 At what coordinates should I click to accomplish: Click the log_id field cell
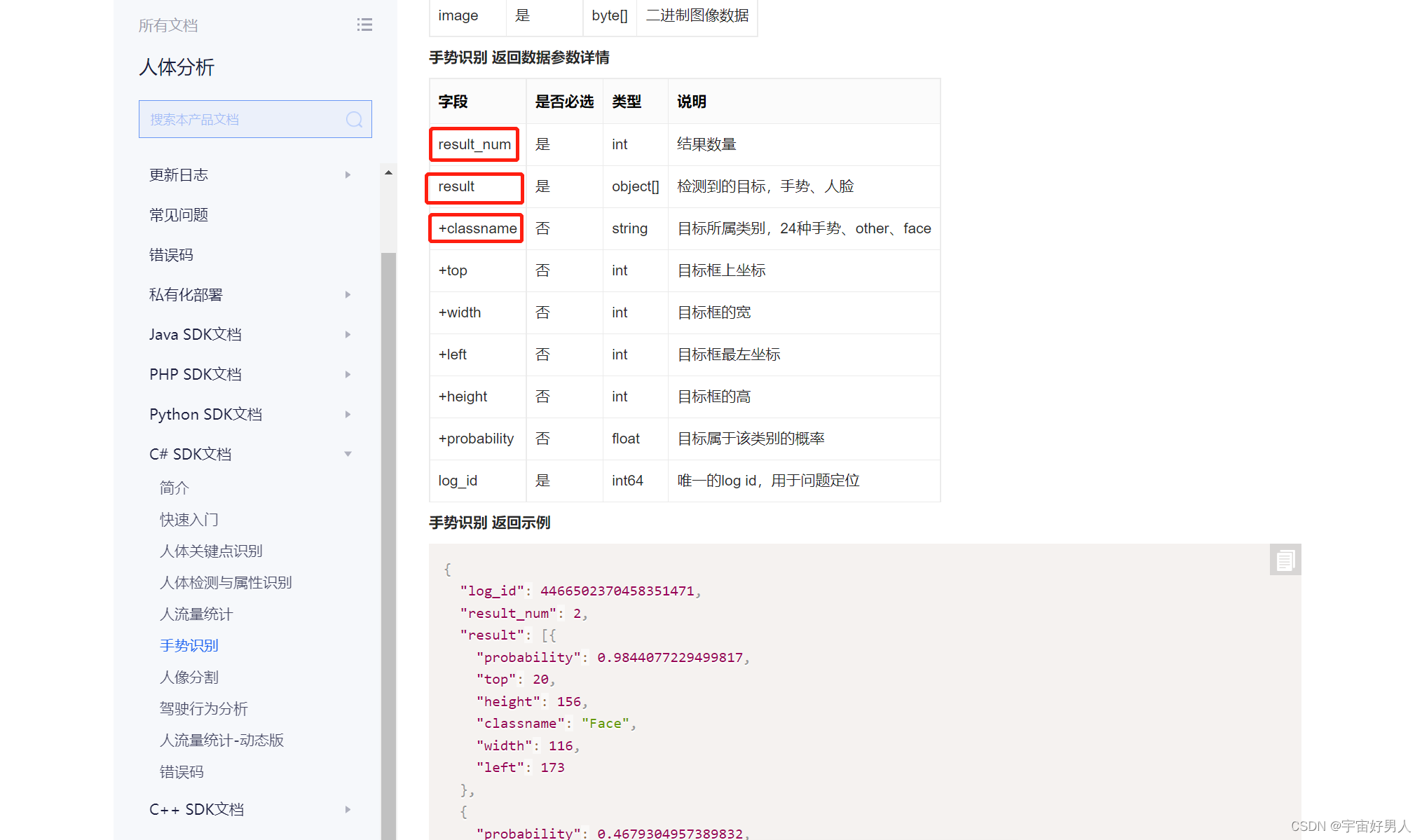477,481
